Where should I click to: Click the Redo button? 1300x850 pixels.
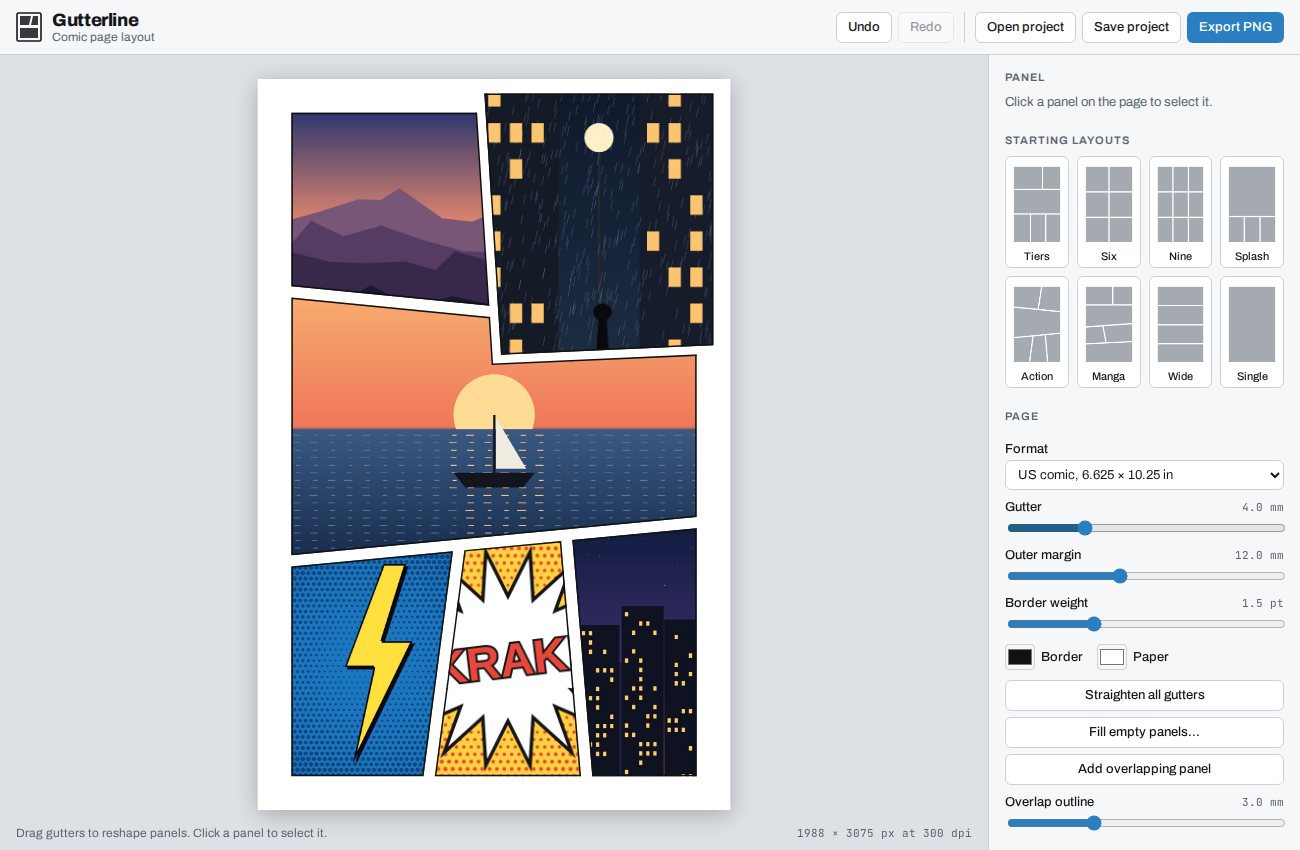pyautogui.click(x=926, y=27)
